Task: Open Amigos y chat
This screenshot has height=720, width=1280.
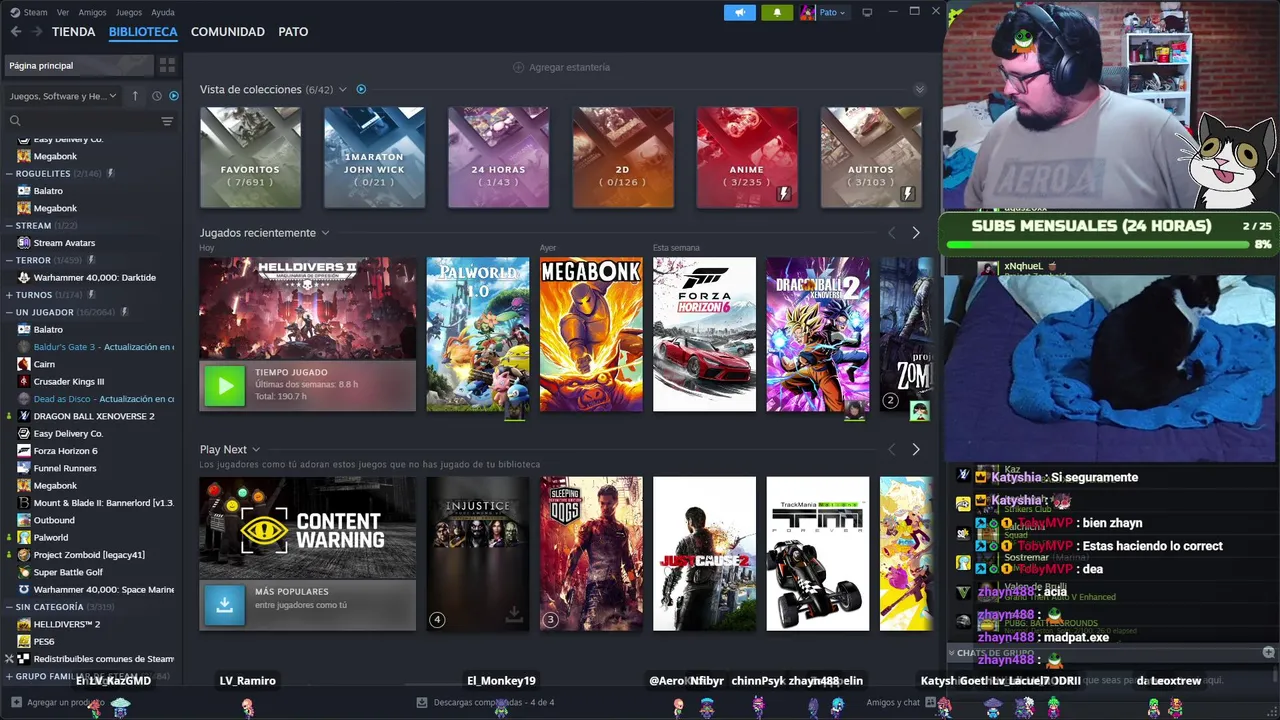Action: [x=893, y=703]
